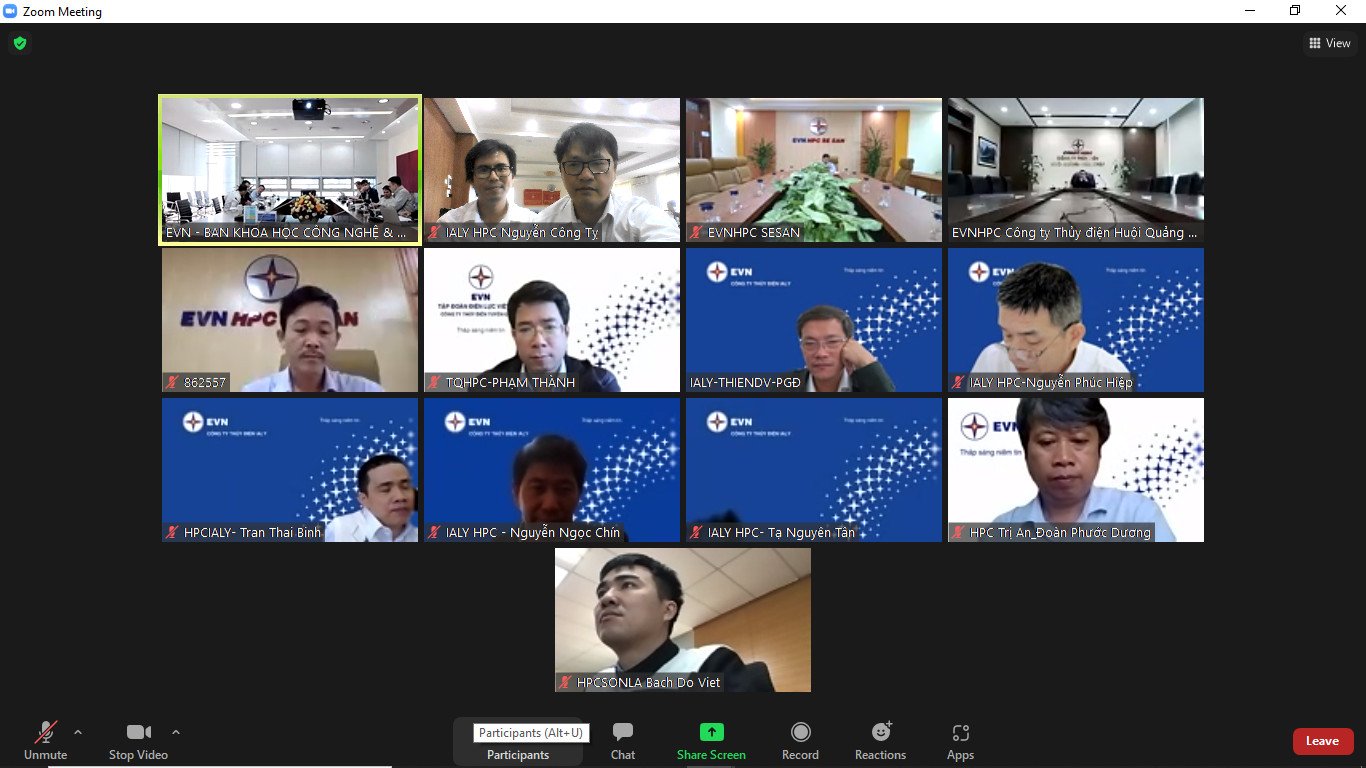
Task: Click muted mic icon on Nguyễn Phúc Hiệp label
Action: click(959, 383)
